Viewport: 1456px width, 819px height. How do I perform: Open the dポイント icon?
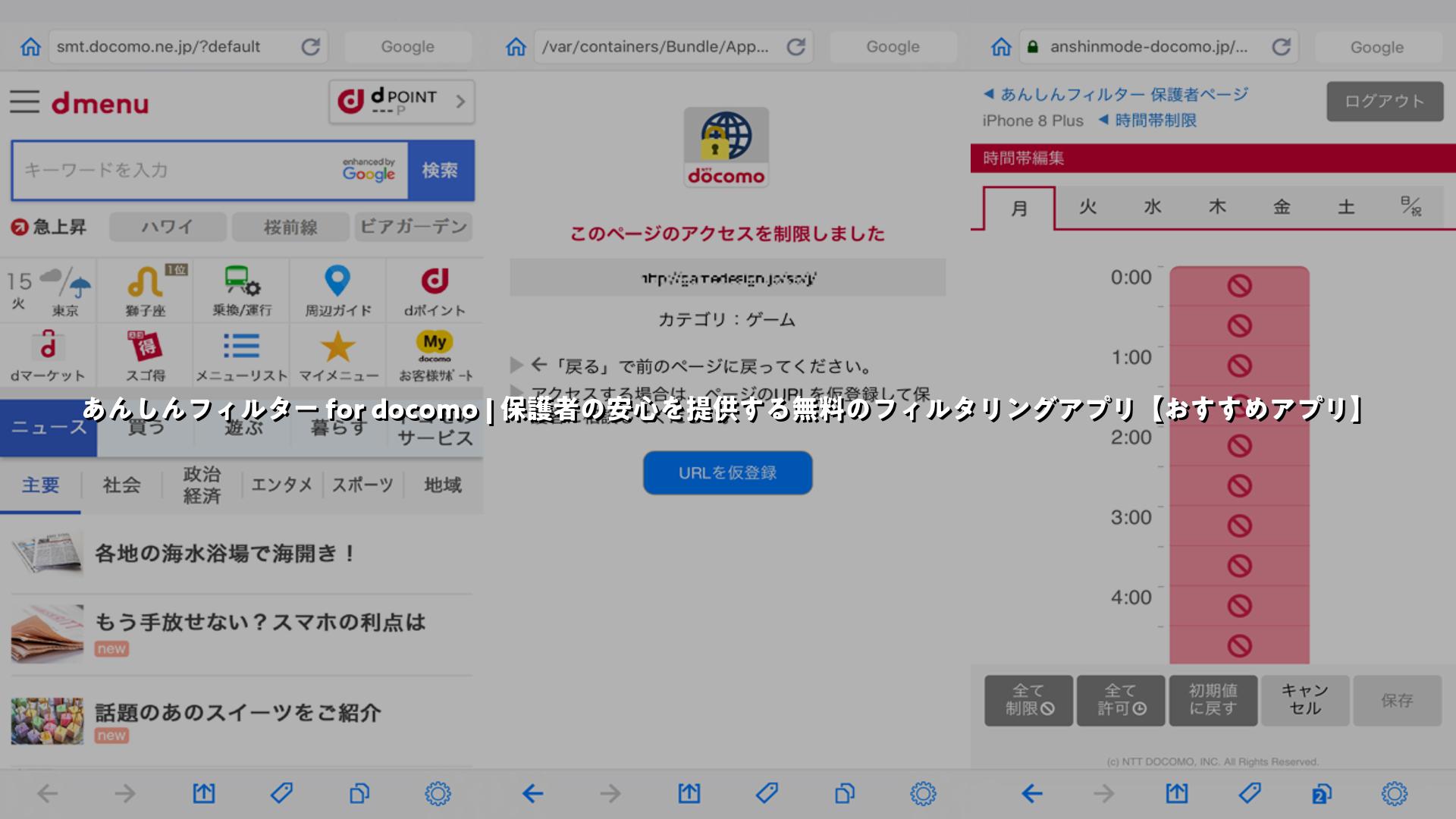click(435, 291)
